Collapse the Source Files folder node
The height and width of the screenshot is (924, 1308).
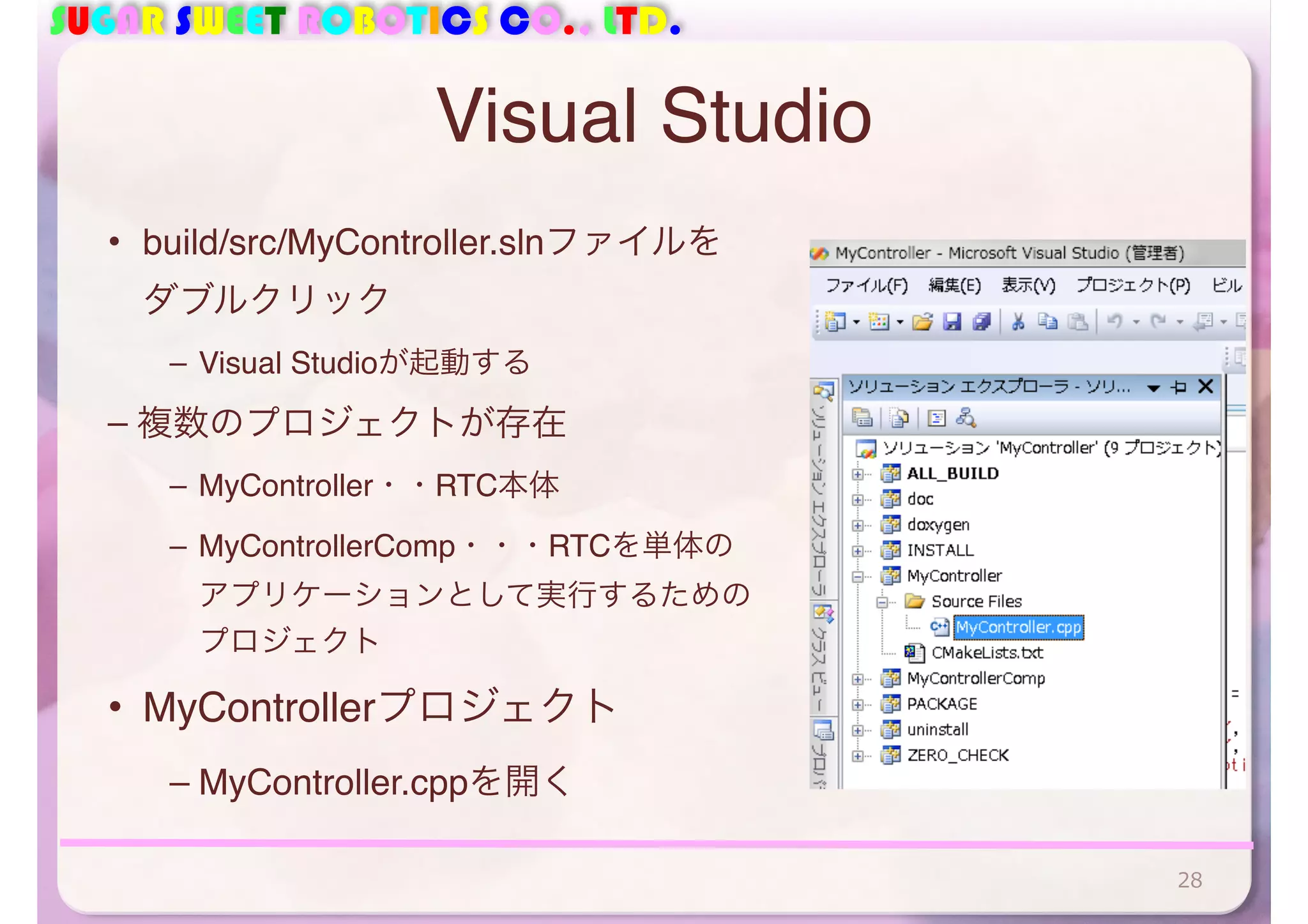coord(882,602)
